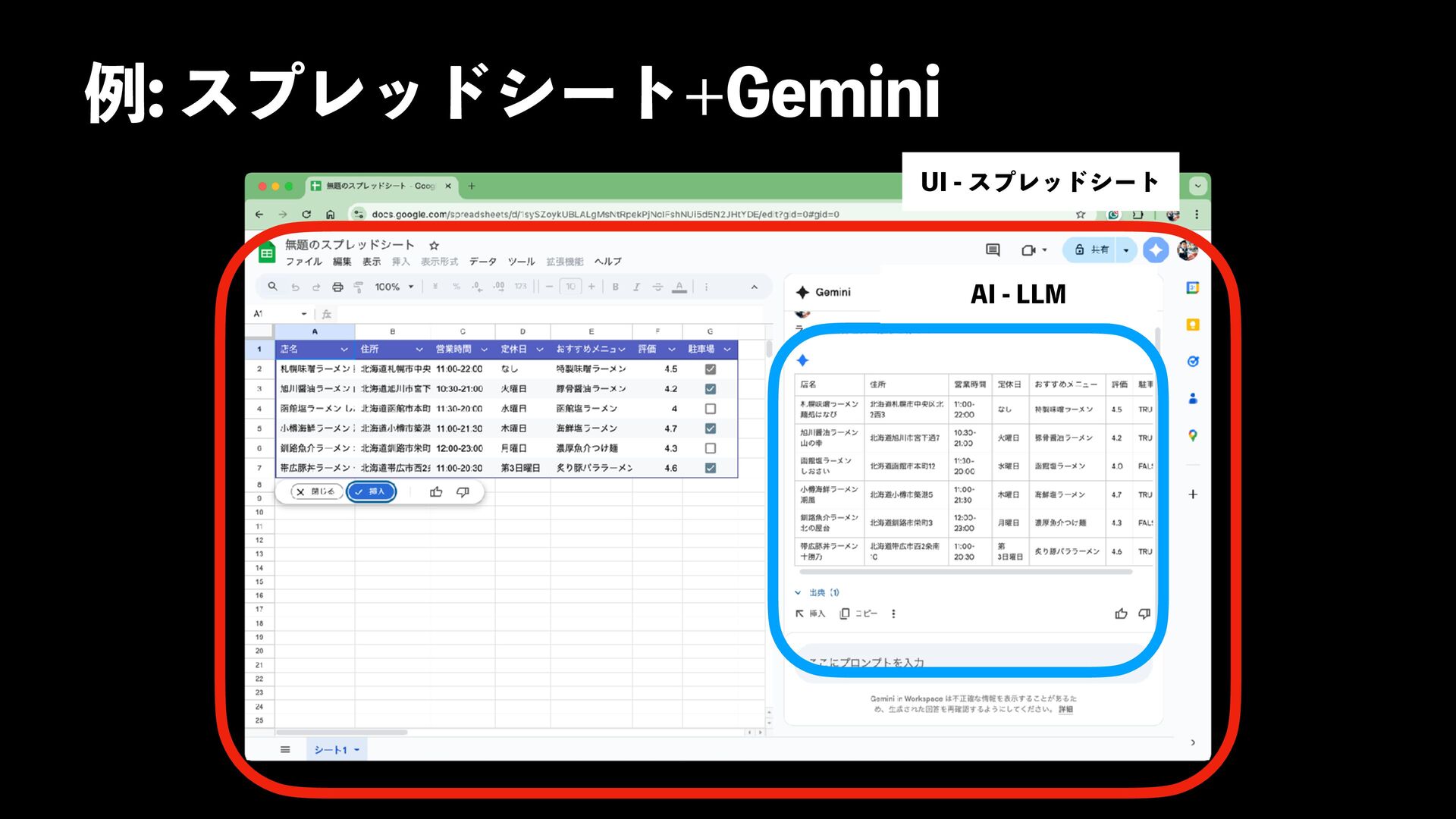Thumbs down on inserted table popup

coord(463,492)
